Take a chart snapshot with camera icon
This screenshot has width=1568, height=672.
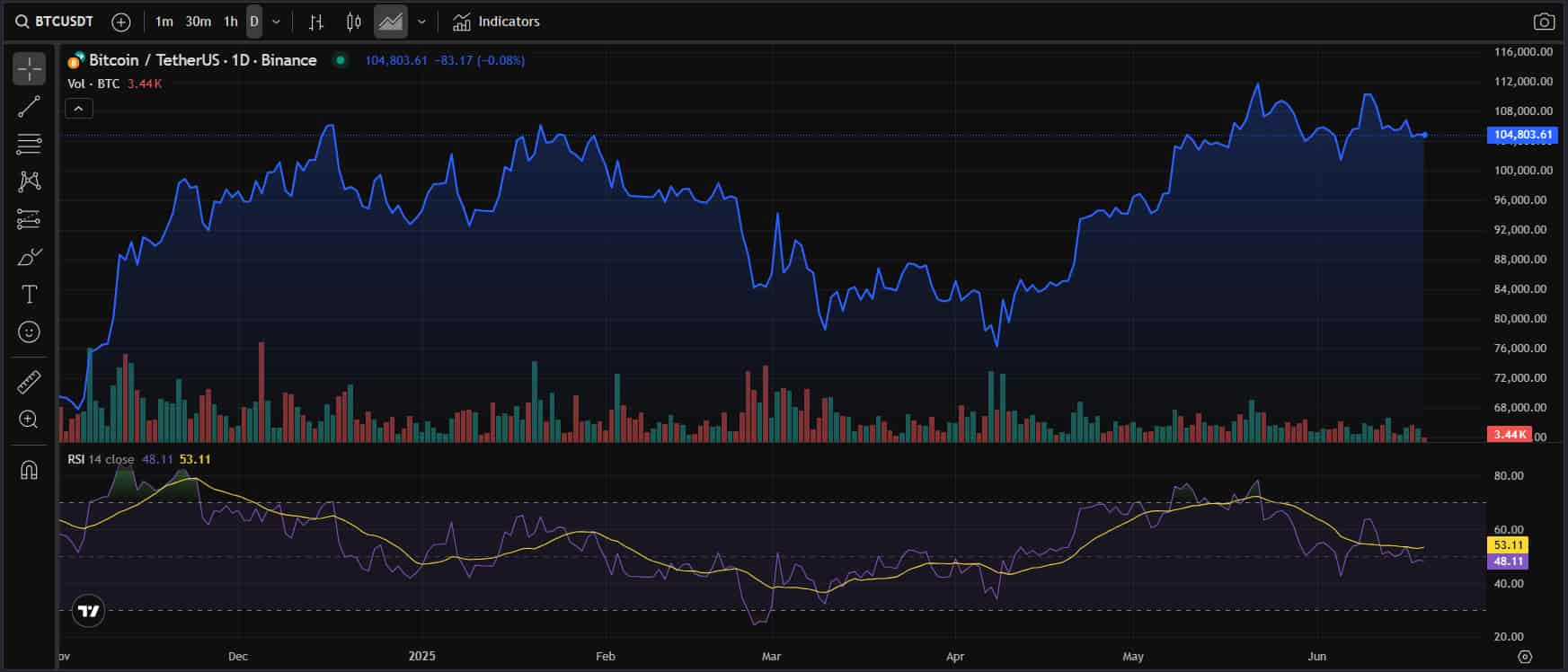(1544, 22)
